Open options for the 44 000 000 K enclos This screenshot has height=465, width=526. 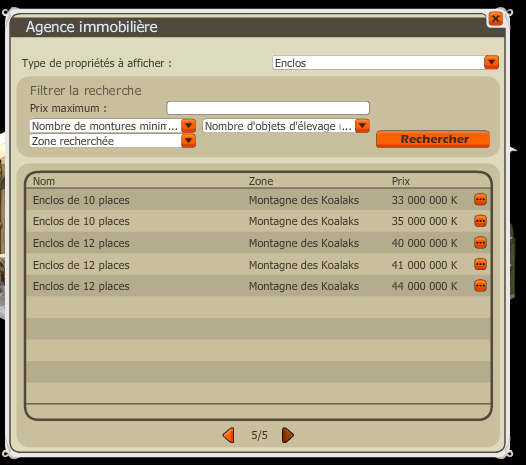[480, 286]
